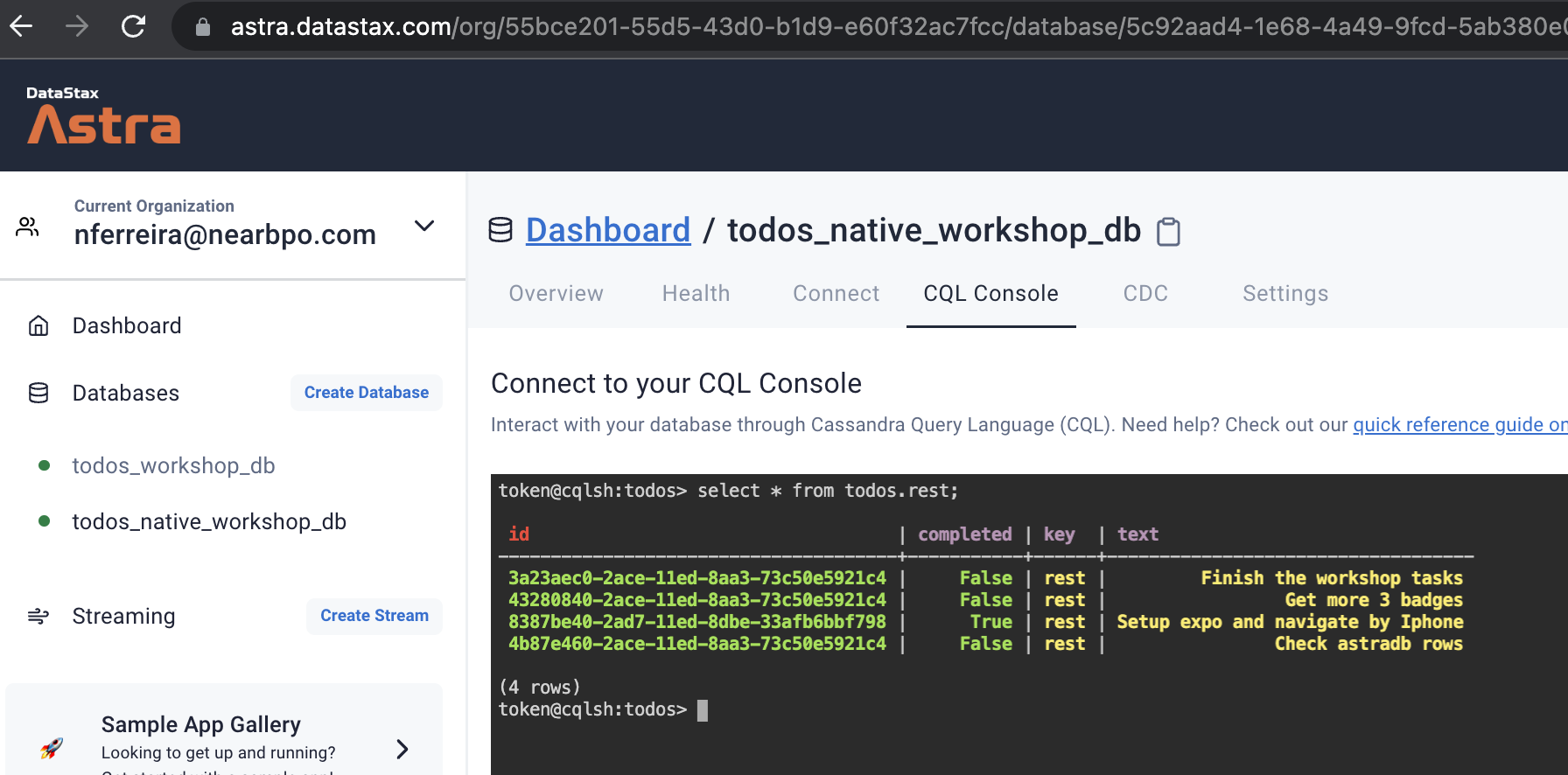Expand the Current Organization dropdown chevron
1568x775 pixels.
tap(424, 226)
